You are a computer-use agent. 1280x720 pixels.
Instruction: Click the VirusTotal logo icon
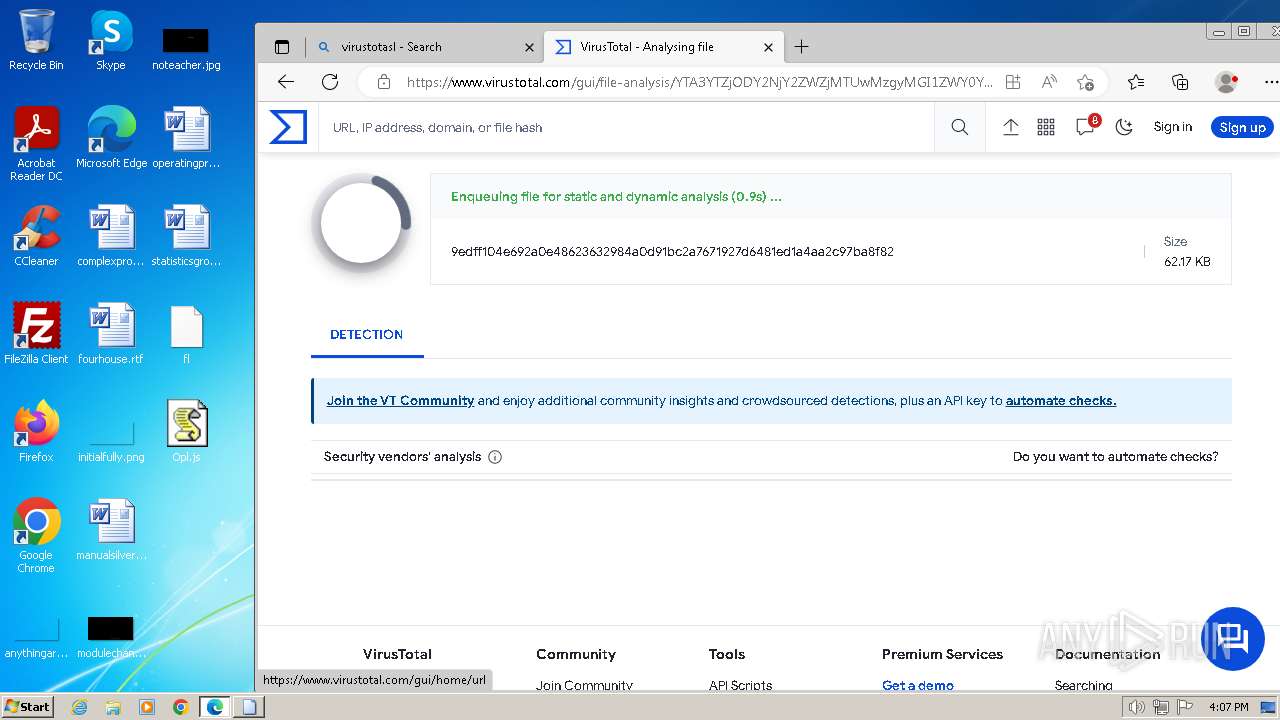[288, 127]
